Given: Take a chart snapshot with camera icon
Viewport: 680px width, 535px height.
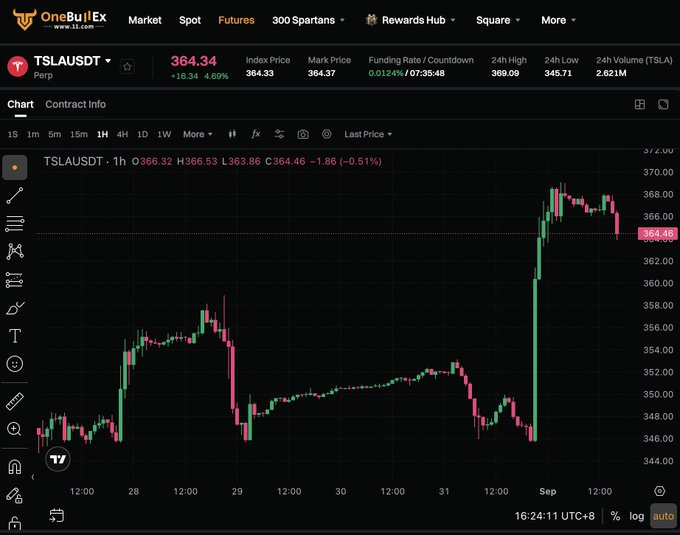Looking at the screenshot, I should click(x=303, y=134).
